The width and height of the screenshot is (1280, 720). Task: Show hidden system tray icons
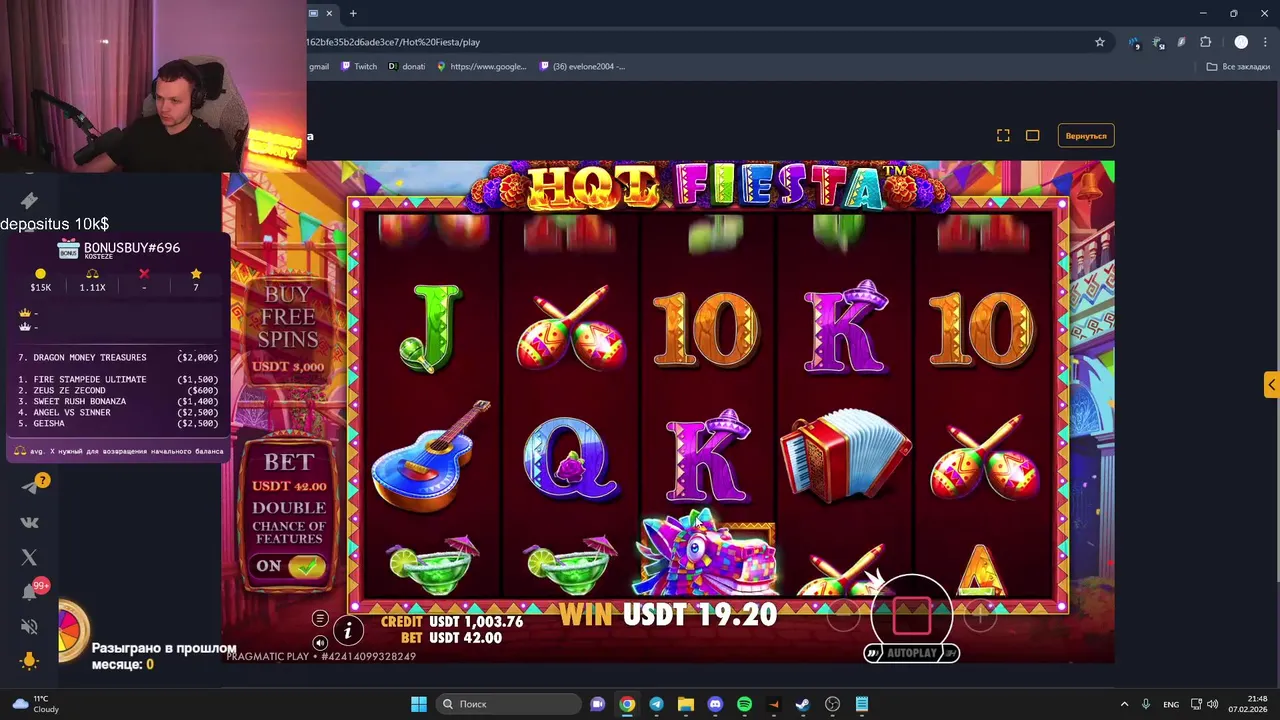1124,704
